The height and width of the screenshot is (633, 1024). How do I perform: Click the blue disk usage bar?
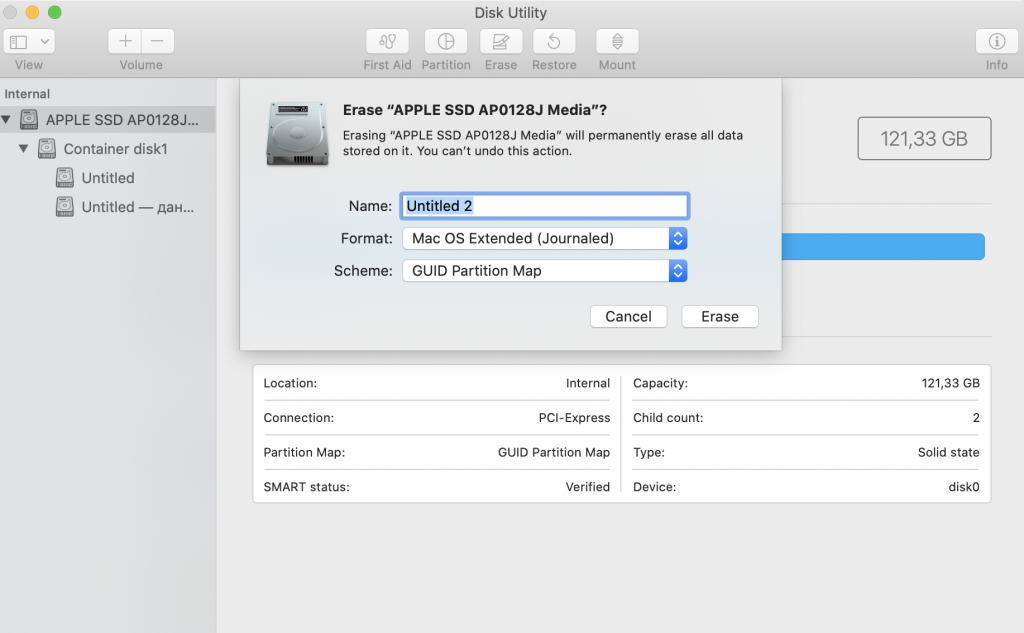pos(883,246)
